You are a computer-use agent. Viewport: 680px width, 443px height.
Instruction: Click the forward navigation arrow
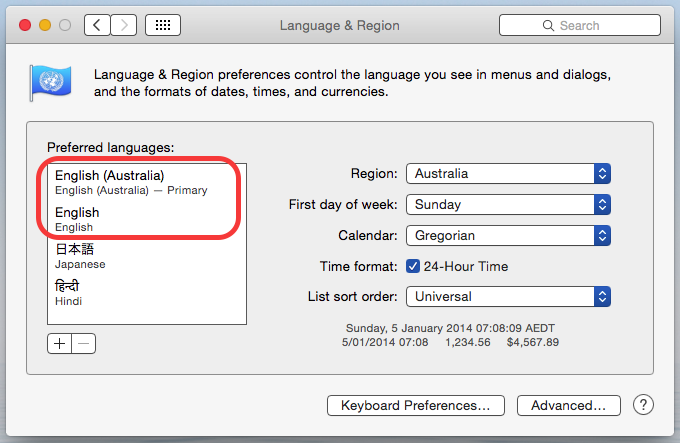click(124, 25)
